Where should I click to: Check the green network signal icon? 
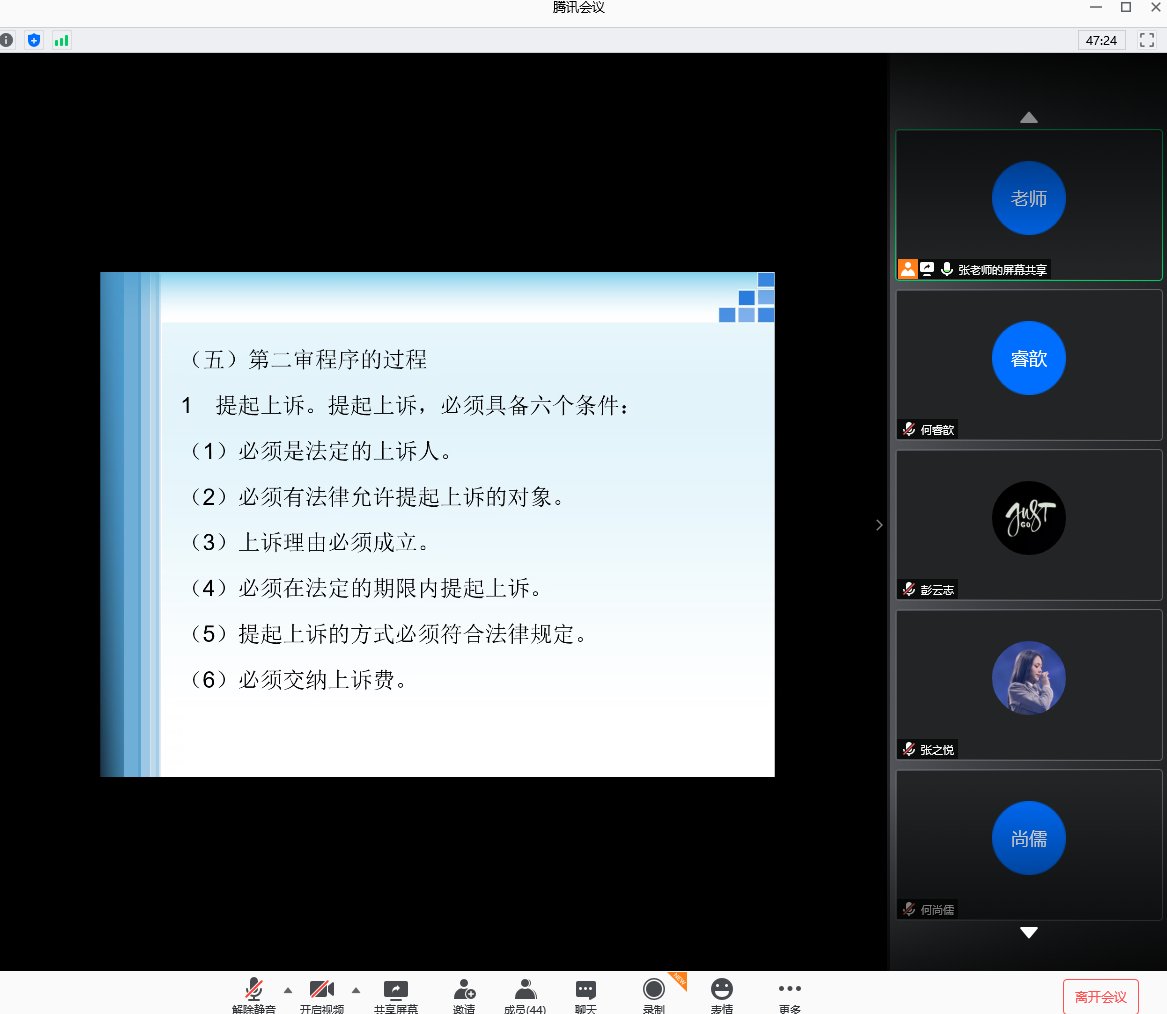[61, 40]
